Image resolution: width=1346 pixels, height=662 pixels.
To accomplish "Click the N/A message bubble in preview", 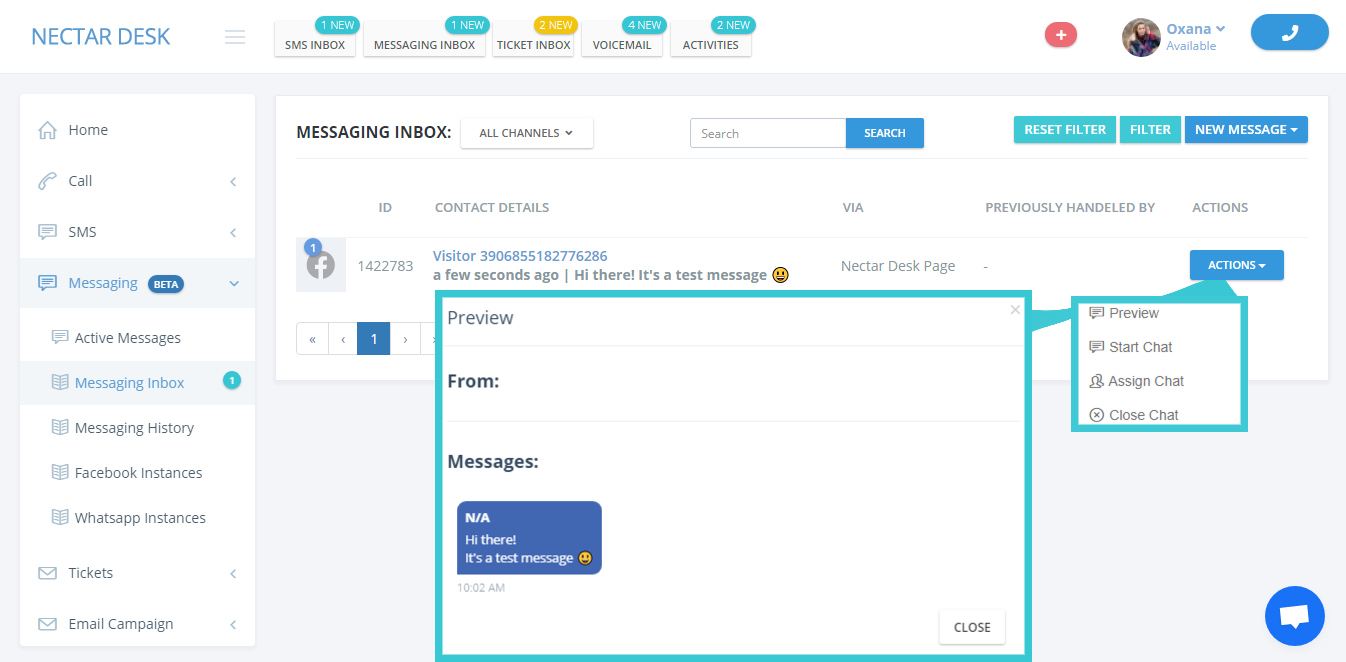I will (x=529, y=538).
